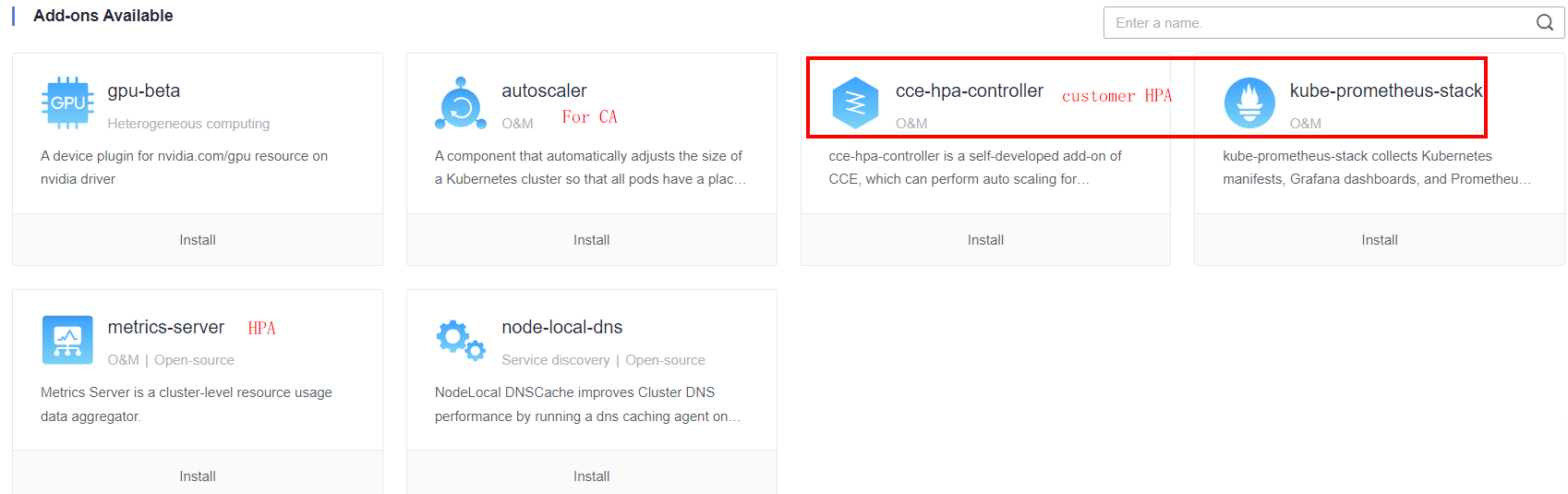Click the autoscaler add-on icon
The height and width of the screenshot is (494, 1568).
(461, 103)
